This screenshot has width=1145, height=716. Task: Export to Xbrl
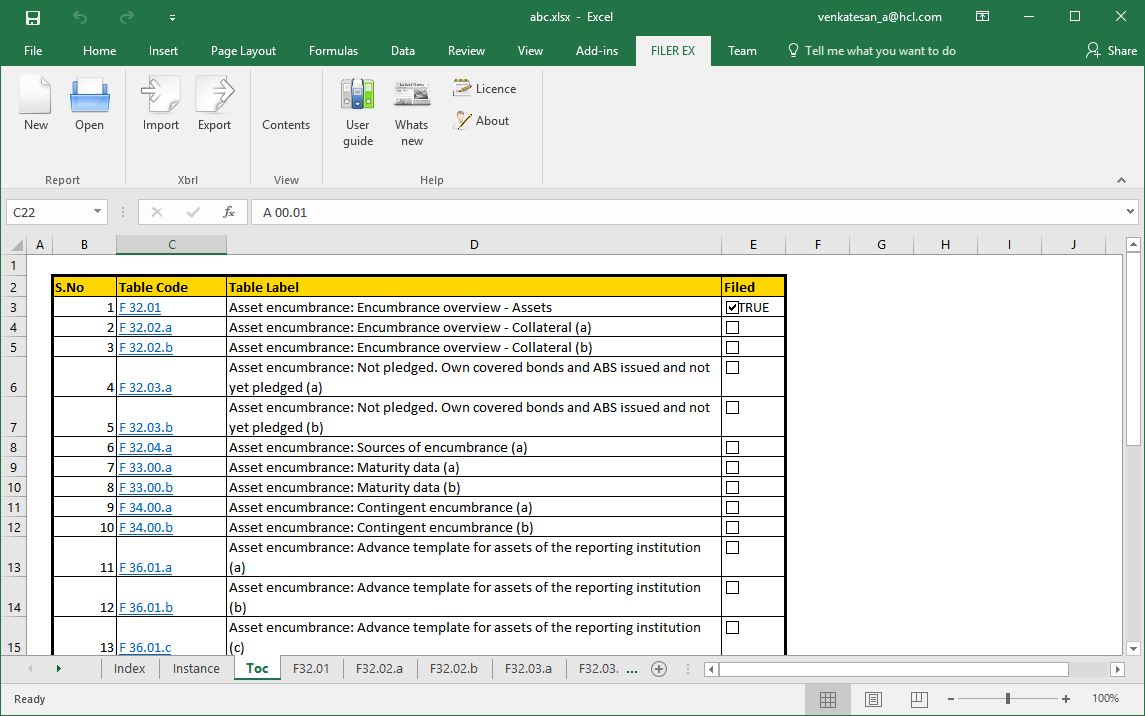(214, 104)
